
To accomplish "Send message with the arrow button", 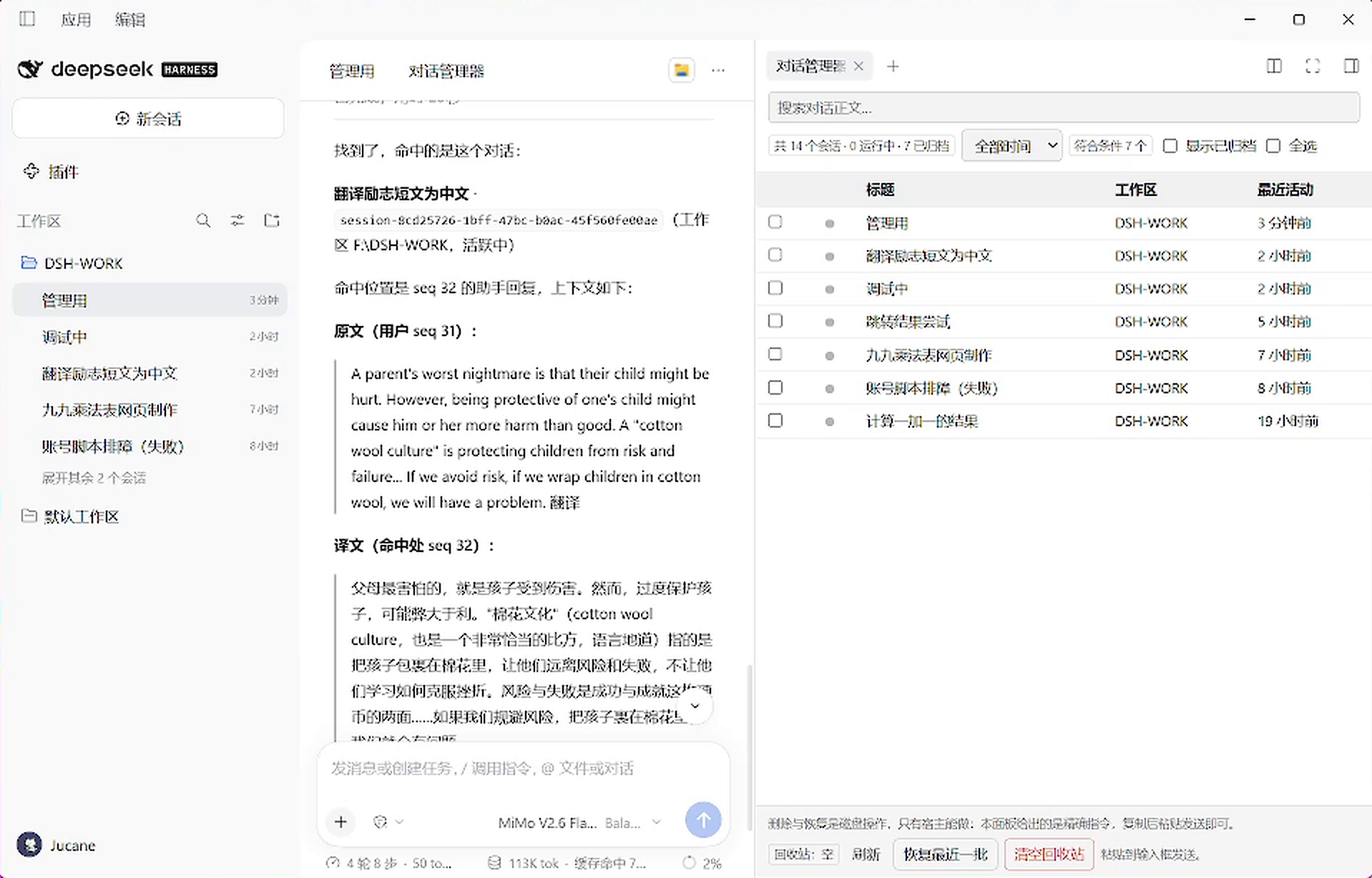I will coord(703,820).
